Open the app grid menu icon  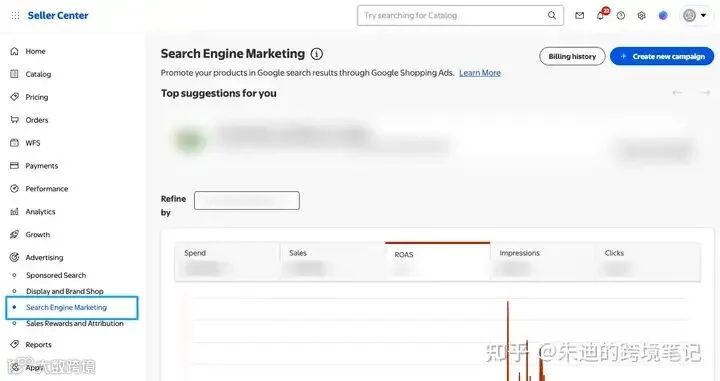tap(15, 16)
